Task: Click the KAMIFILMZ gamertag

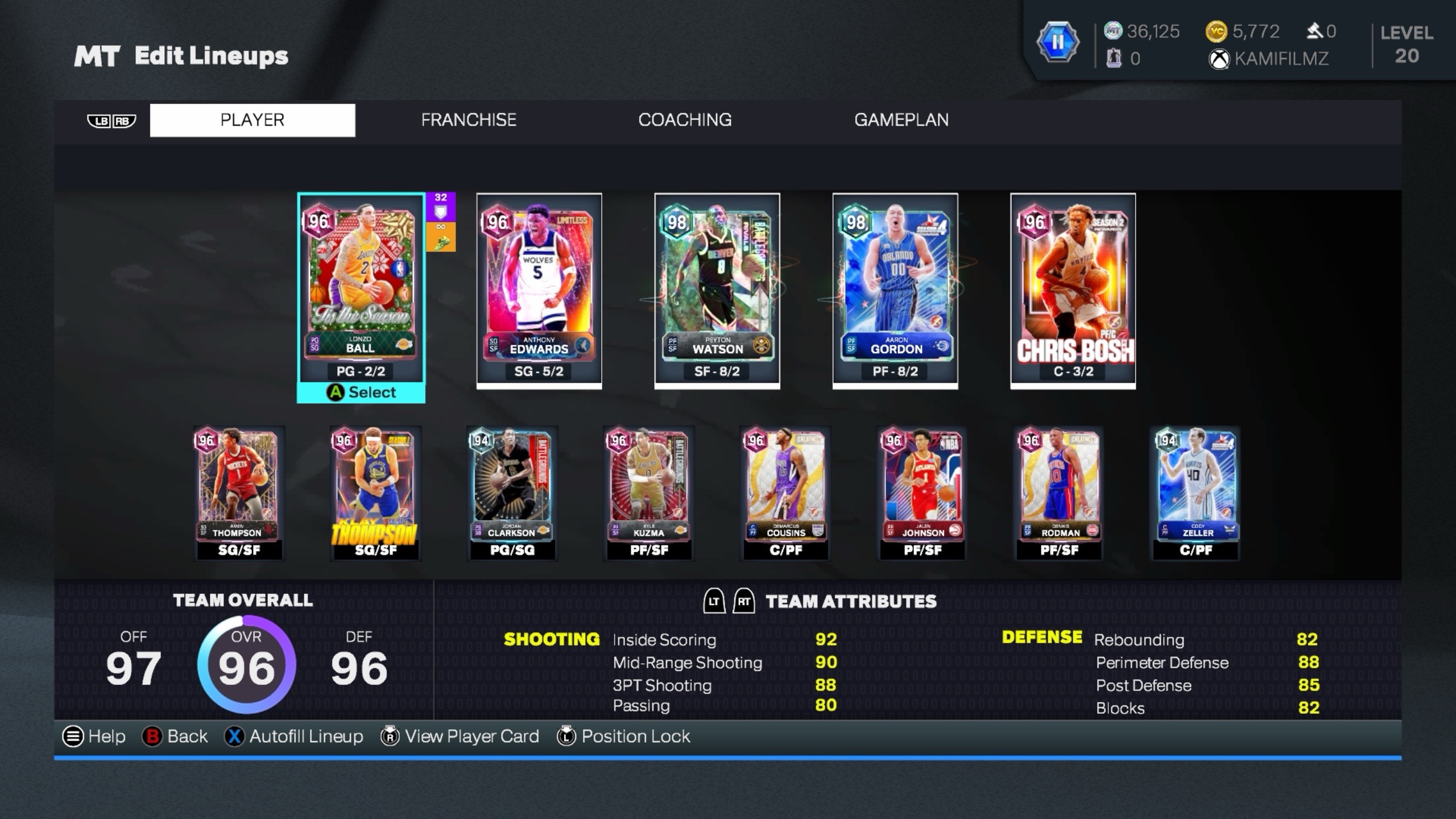Action: click(x=1281, y=59)
